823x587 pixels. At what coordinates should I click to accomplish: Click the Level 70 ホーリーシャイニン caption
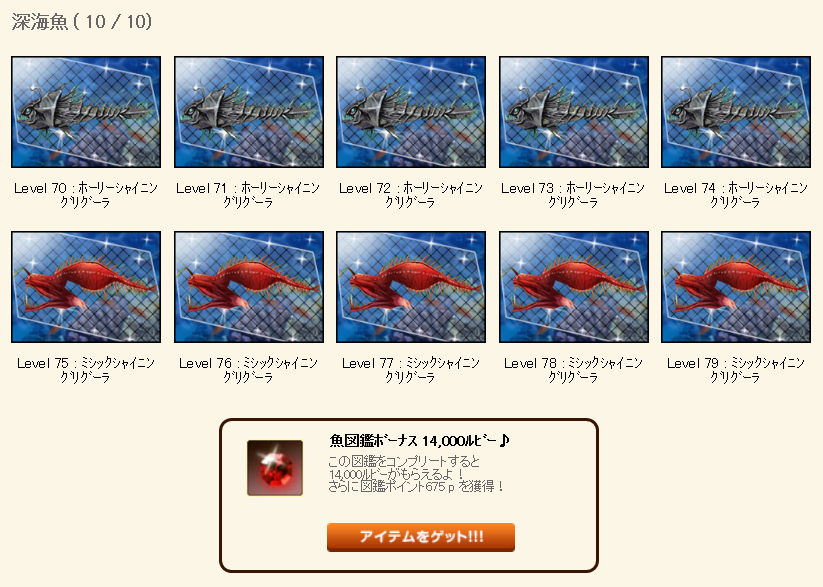[86, 195]
